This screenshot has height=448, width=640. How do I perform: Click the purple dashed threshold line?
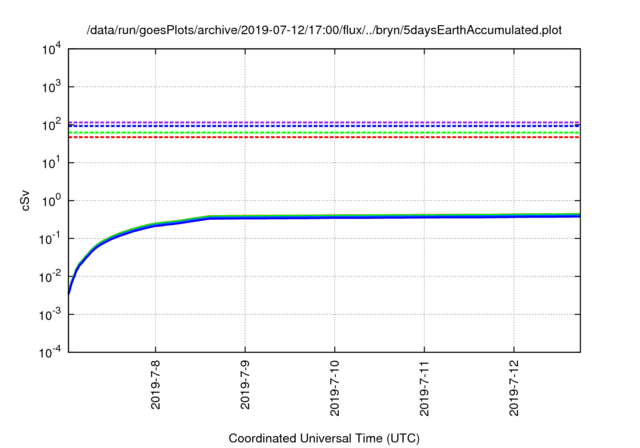[324, 122]
